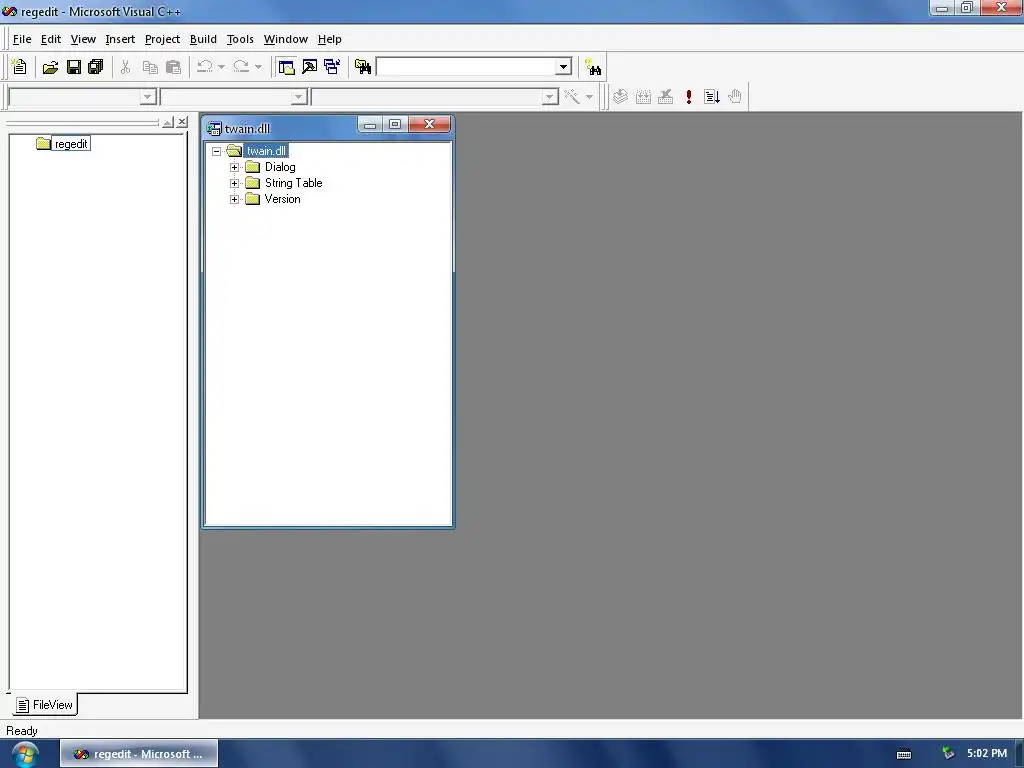Click the Cut scissors icon
1024x768 pixels.
pyautogui.click(x=125, y=67)
